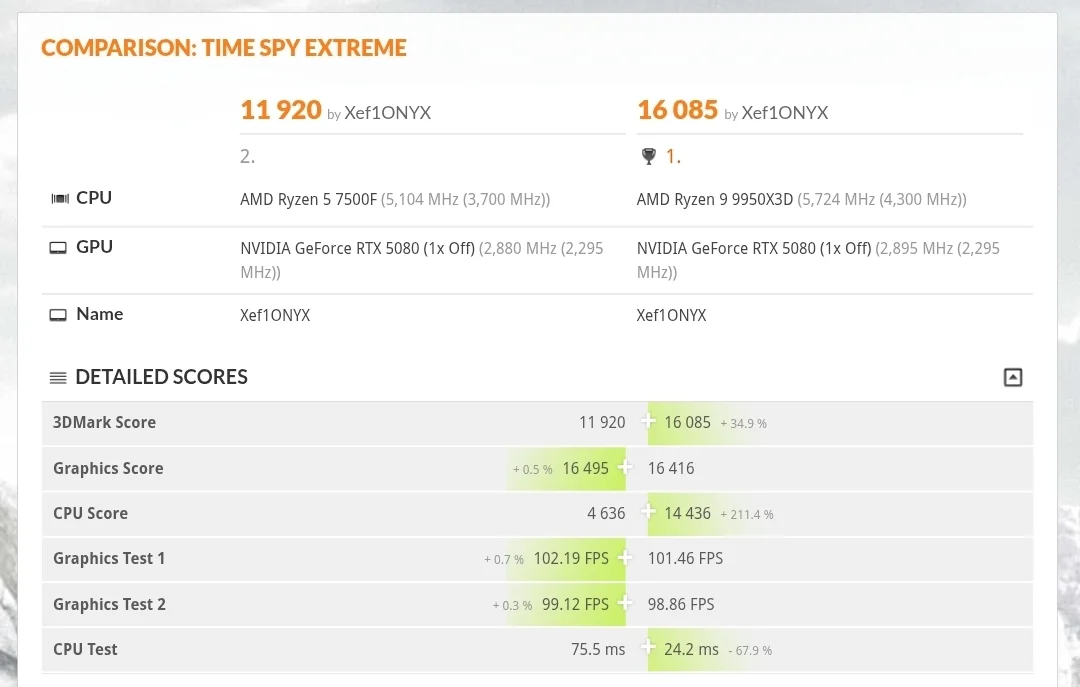Open Xef1ONYX profile beside 11 920

pos(388,112)
